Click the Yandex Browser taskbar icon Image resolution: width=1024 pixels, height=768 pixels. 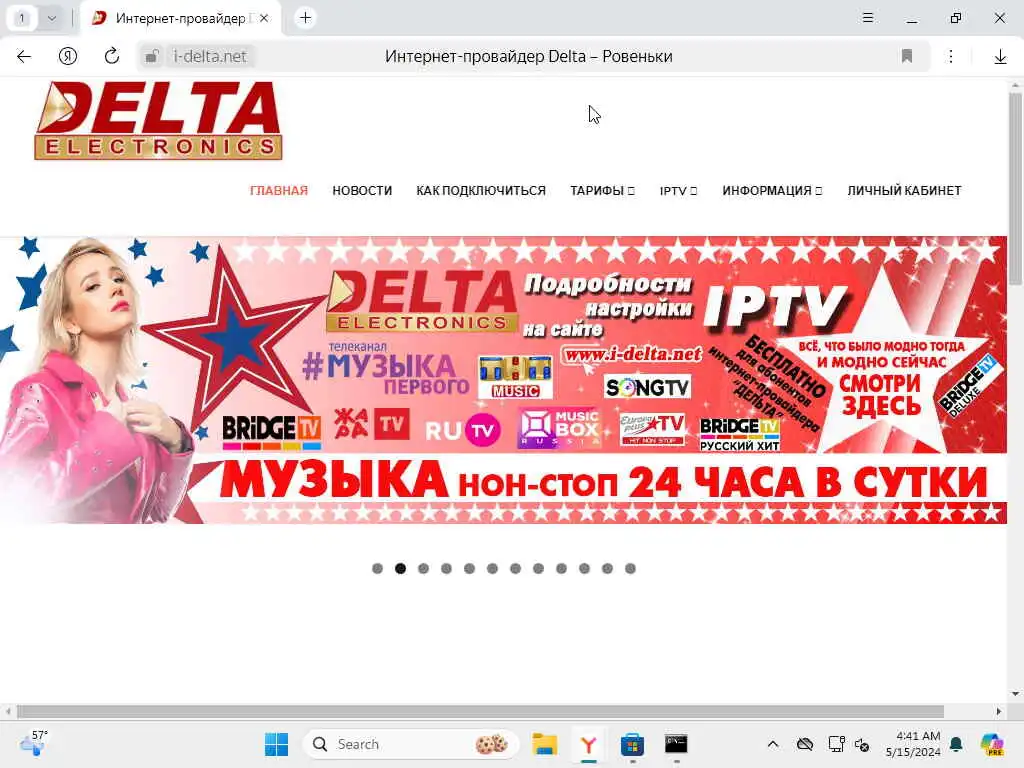tap(588, 744)
